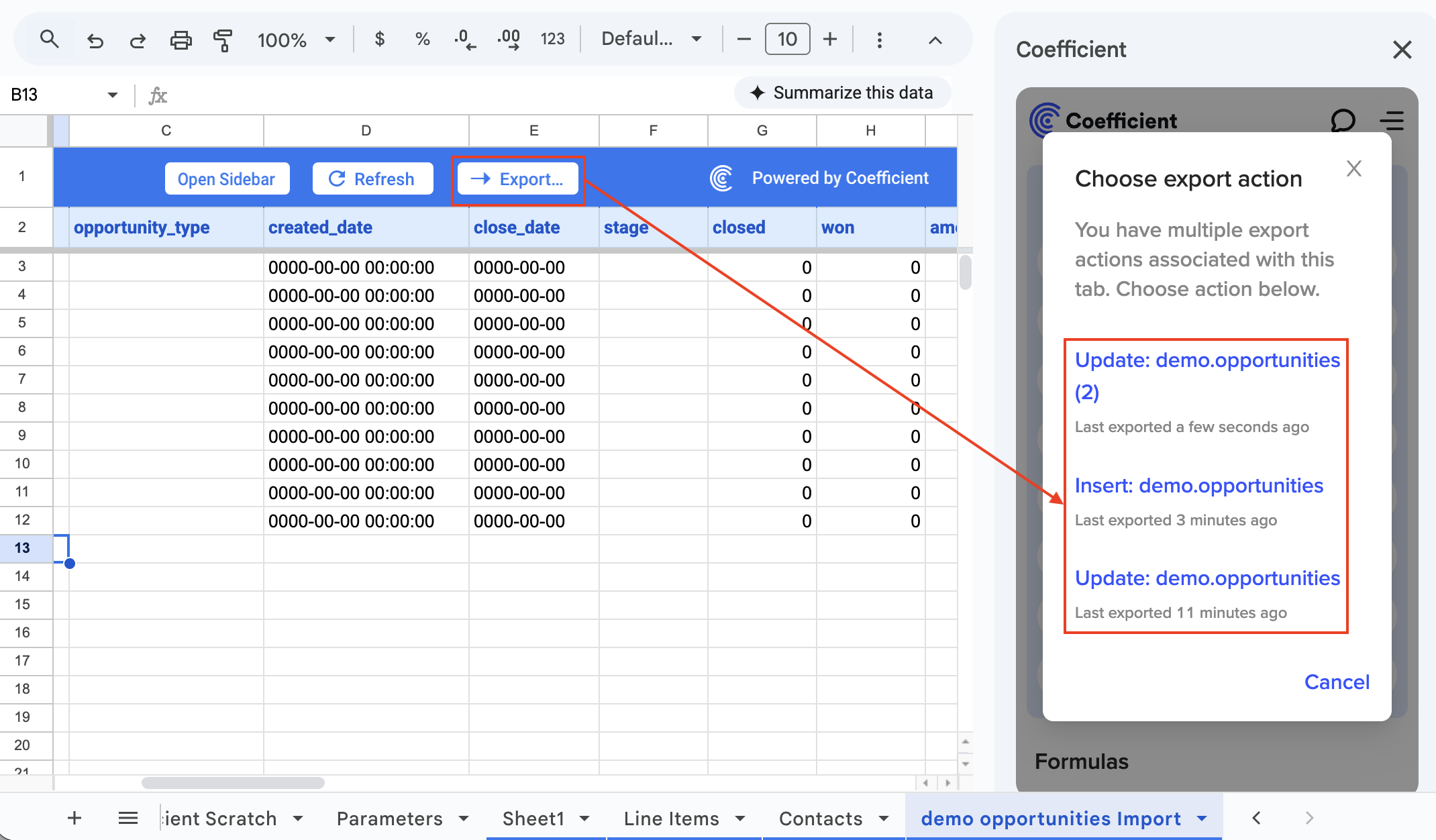Click the three-dot more options icon
This screenshot has width=1436, height=840.
(x=879, y=40)
